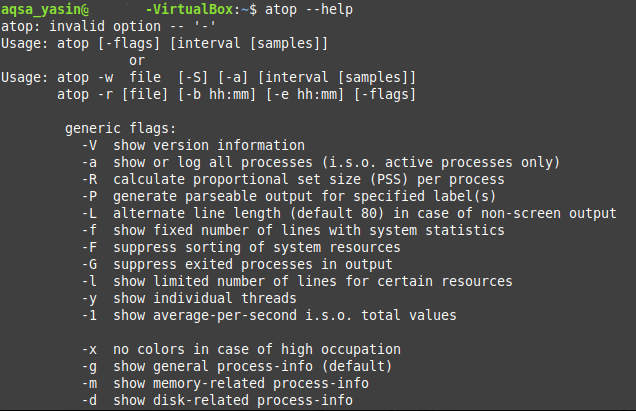Click the 'generic flags:' heading

[x=120, y=128]
